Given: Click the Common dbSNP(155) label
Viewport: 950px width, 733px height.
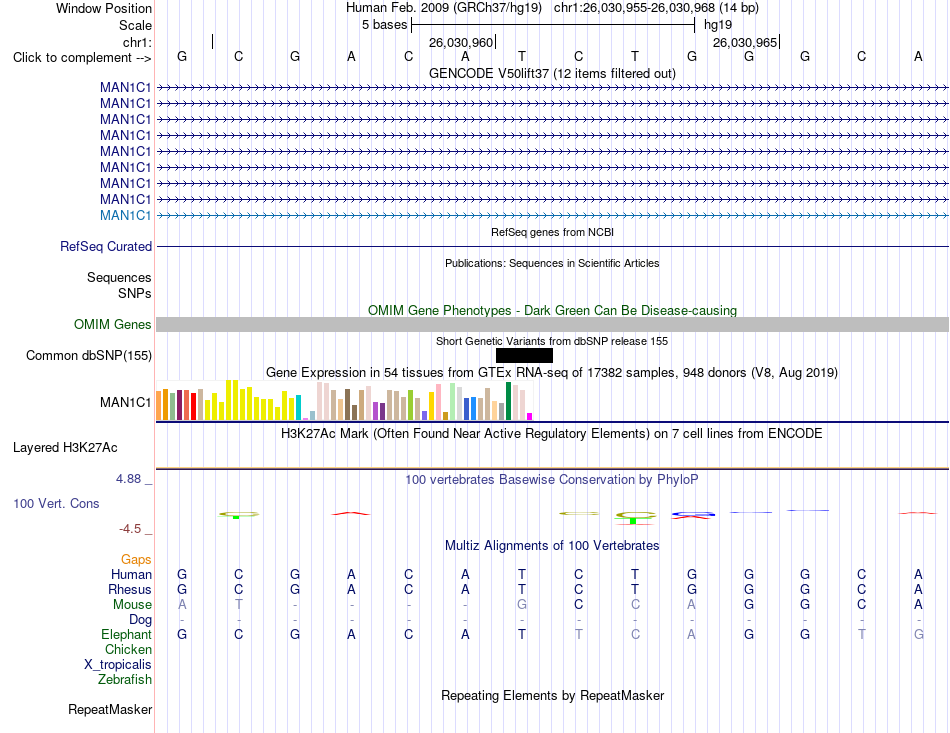Looking at the screenshot, I should (x=88, y=356).
